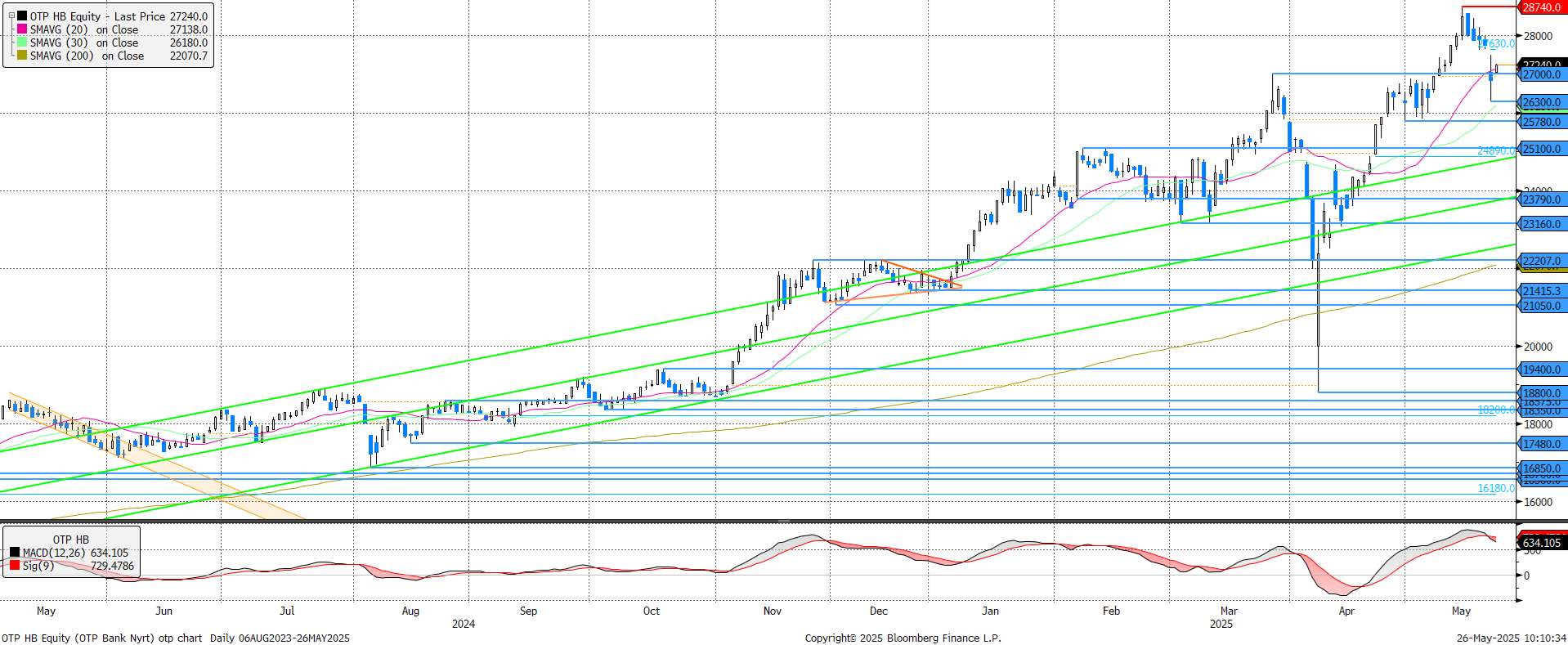Click the 28000 axis label
Image resolution: width=1568 pixels, height=645 pixels.
1538,36
